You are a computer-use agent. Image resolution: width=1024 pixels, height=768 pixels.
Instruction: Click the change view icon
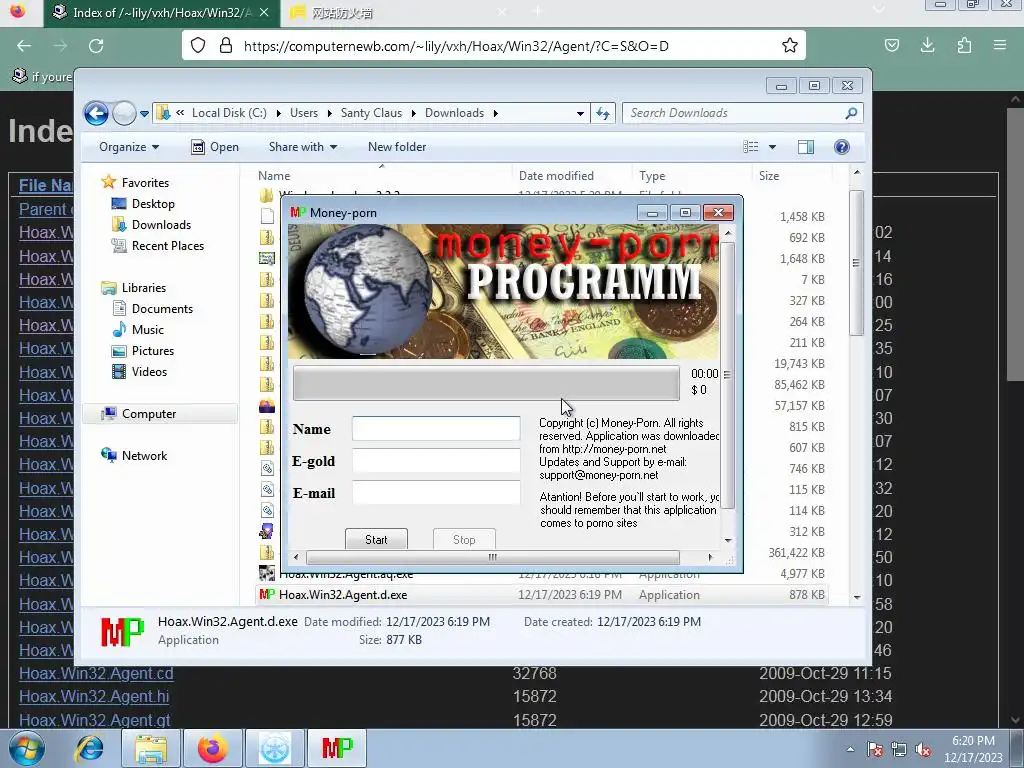click(751, 147)
